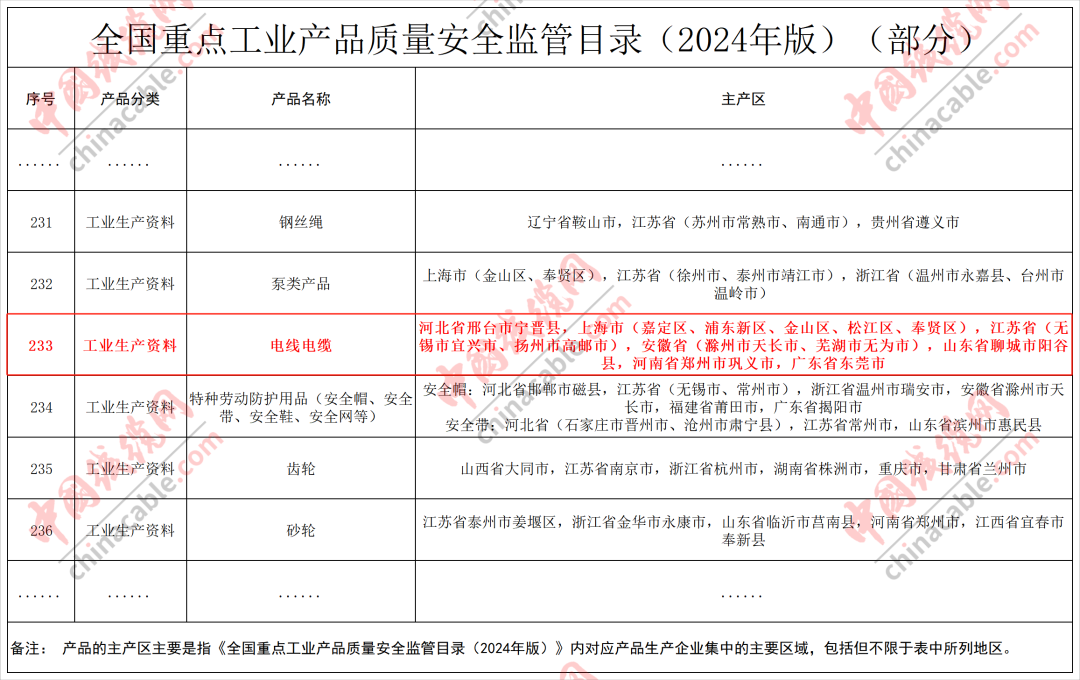Image resolution: width=1080 pixels, height=680 pixels.
Task: Click the 山西省大同市 production area cell
Action: click(743, 469)
